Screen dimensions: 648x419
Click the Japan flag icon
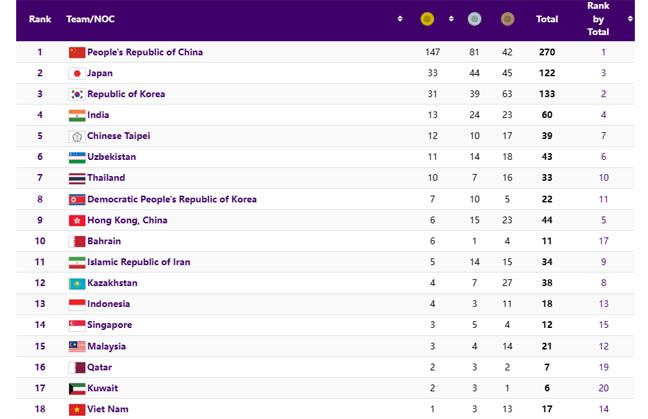click(76, 73)
